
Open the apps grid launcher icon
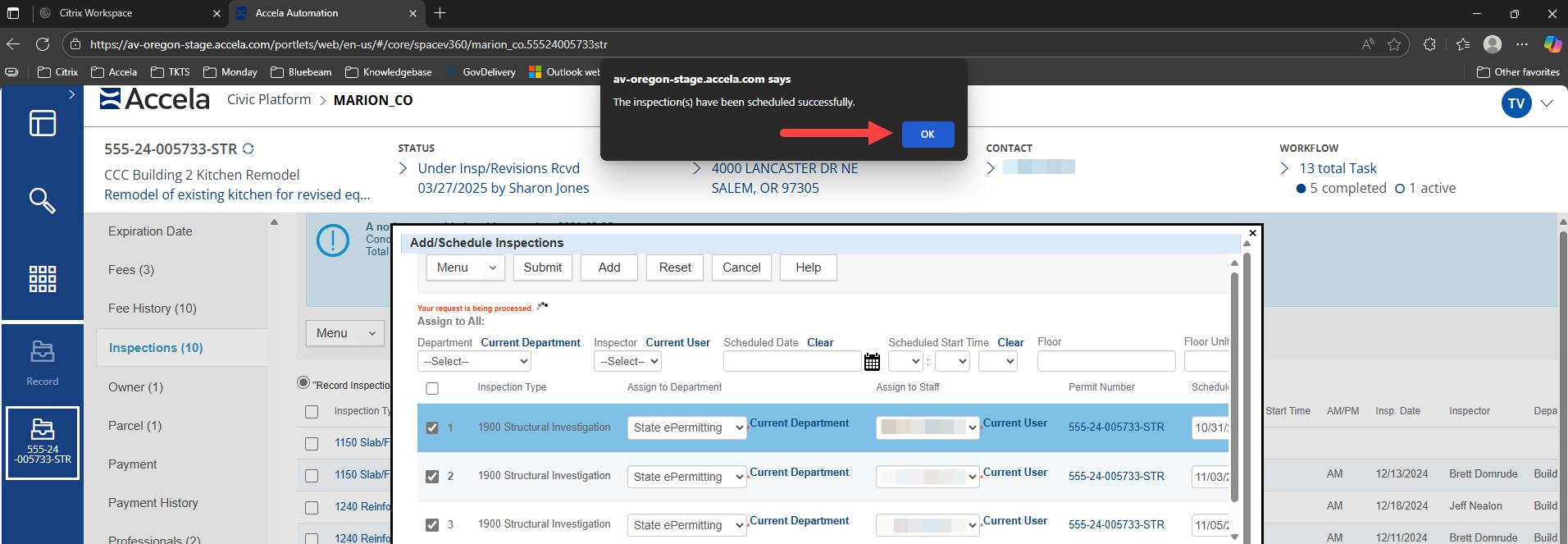pyautogui.click(x=42, y=279)
